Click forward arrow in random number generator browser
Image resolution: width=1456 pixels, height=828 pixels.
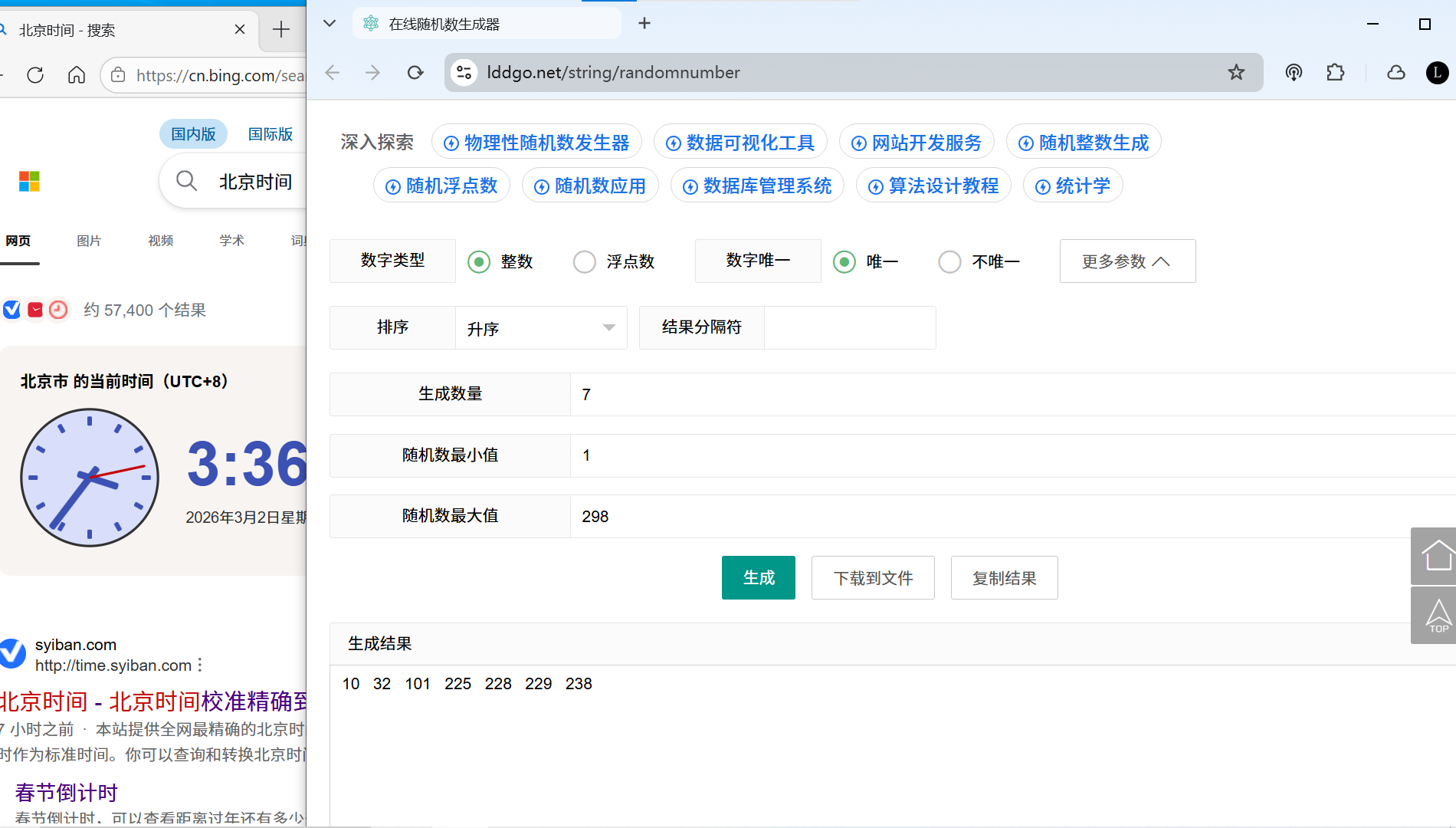pos(373,73)
